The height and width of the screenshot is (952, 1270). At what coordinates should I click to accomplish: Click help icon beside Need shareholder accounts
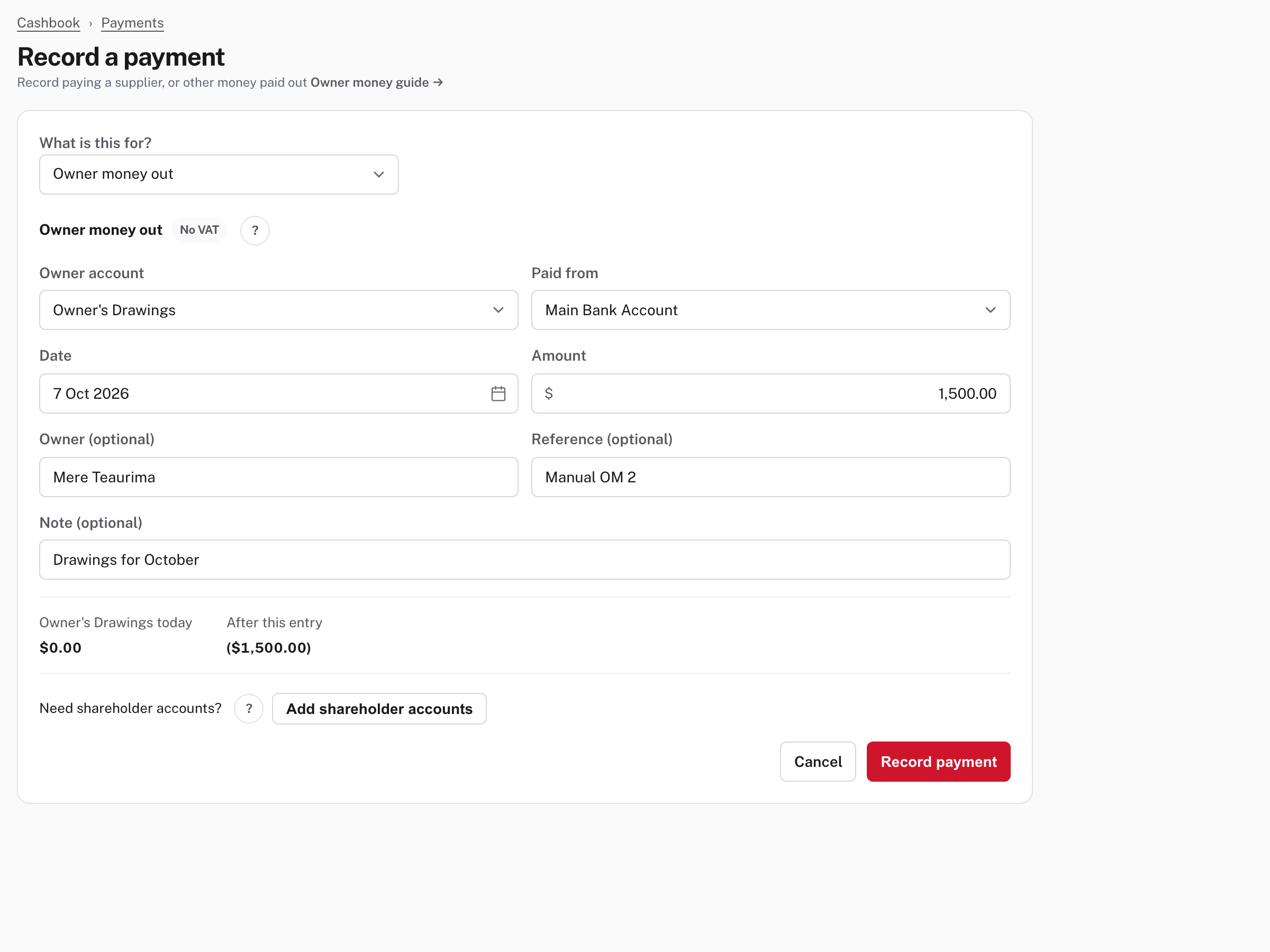[x=249, y=709]
